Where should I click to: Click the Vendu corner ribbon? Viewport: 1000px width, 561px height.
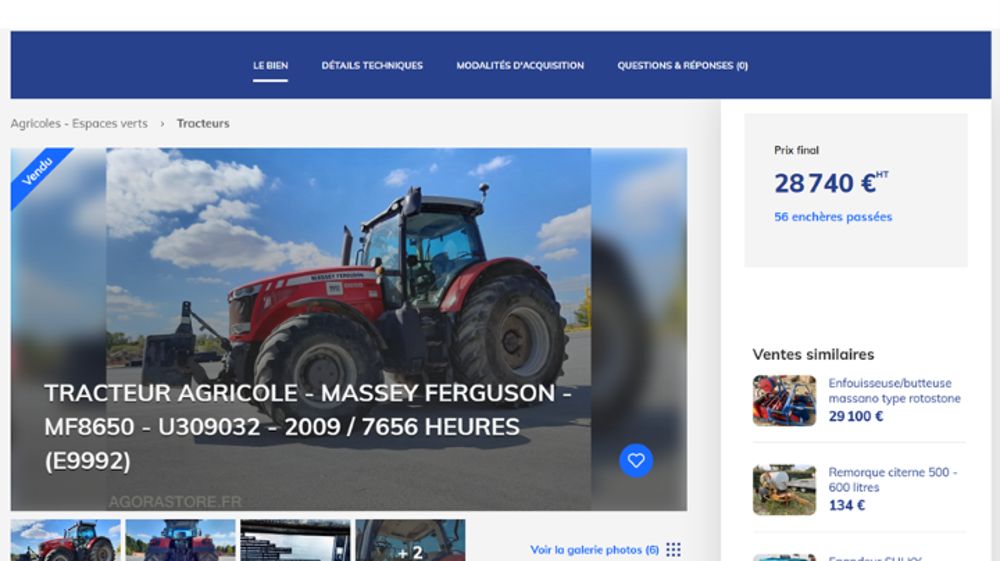pos(38,173)
